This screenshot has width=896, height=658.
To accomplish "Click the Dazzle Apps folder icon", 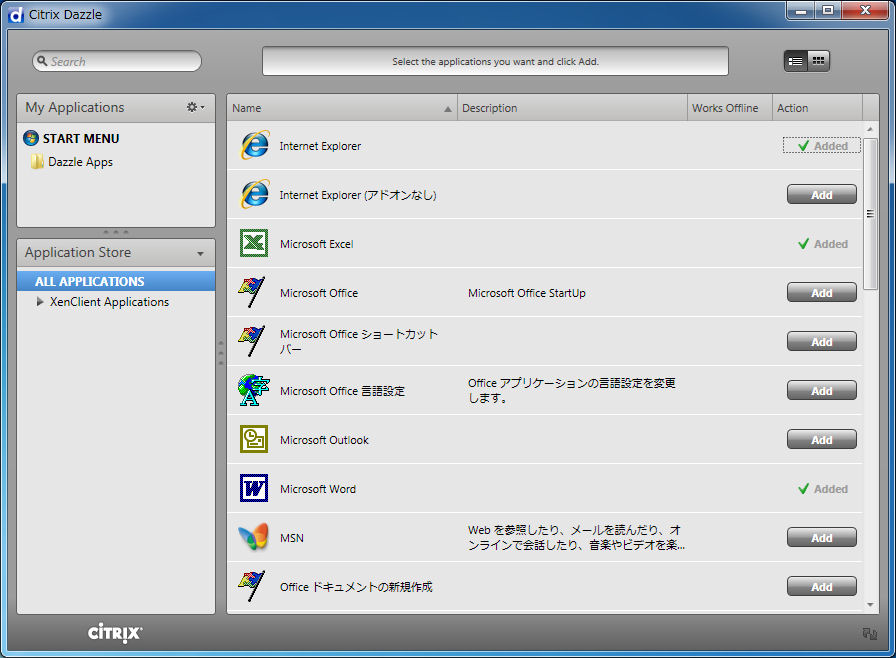I will (37, 162).
